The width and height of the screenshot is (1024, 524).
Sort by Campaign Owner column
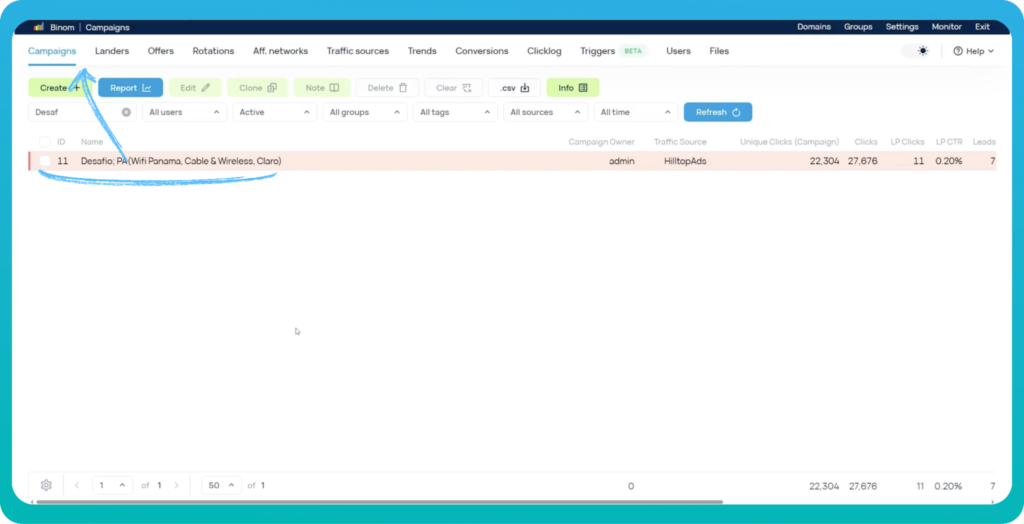click(x=601, y=142)
